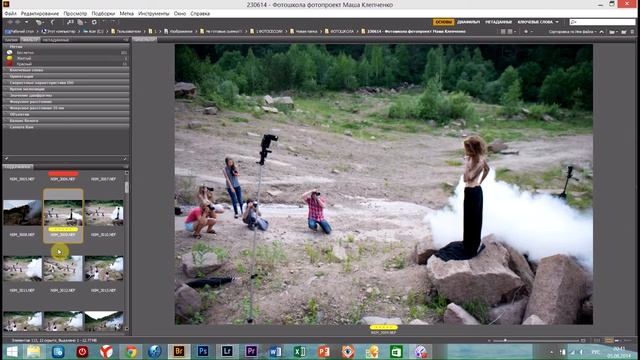The image size is (640, 360).
Task: Go forward with the forward arrow icon
Action: click(x=18, y=22)
